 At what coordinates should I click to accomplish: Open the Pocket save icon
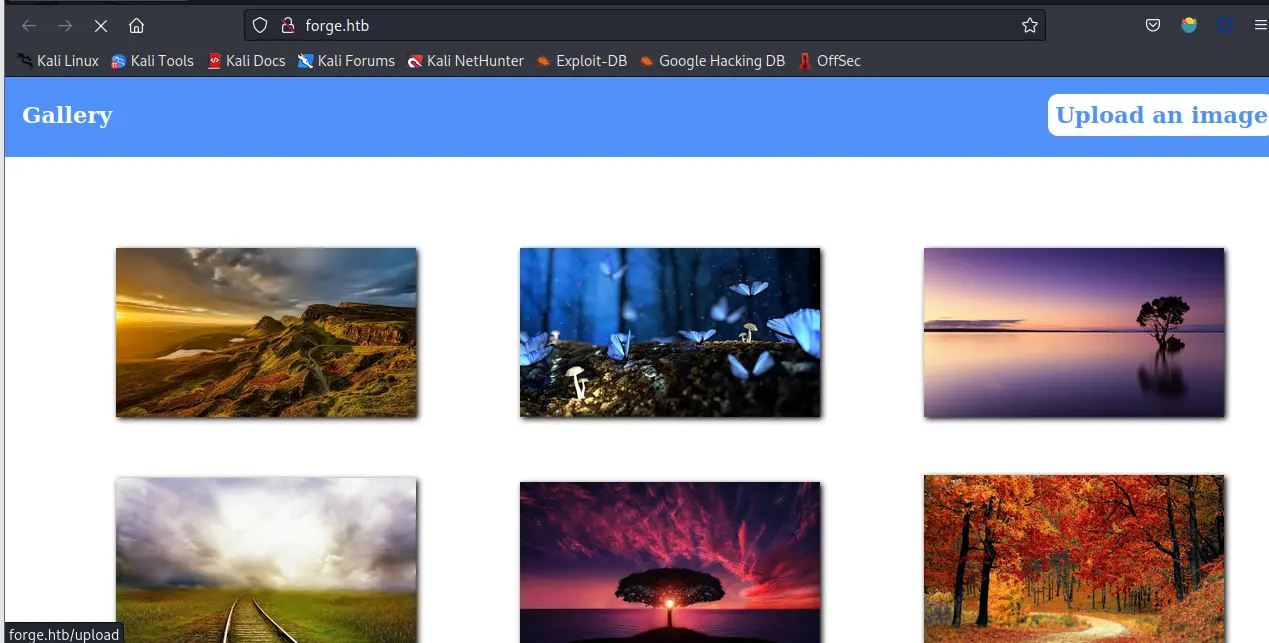[1153, 26]
